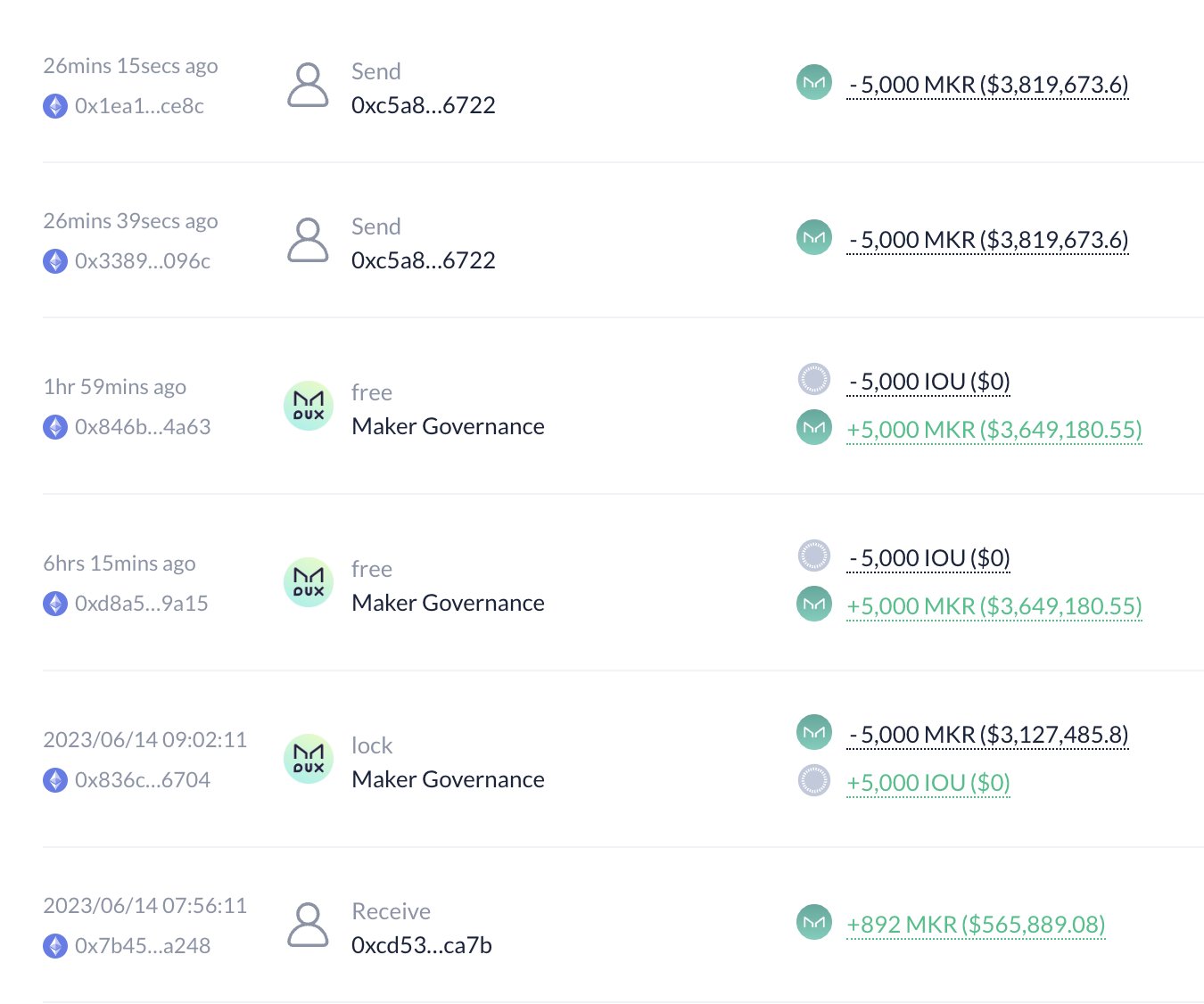Click Ethereum icon beside hash 0x1ea1...ce8c
Viewport: 1204px width, 1004px height.
[55, 106]
